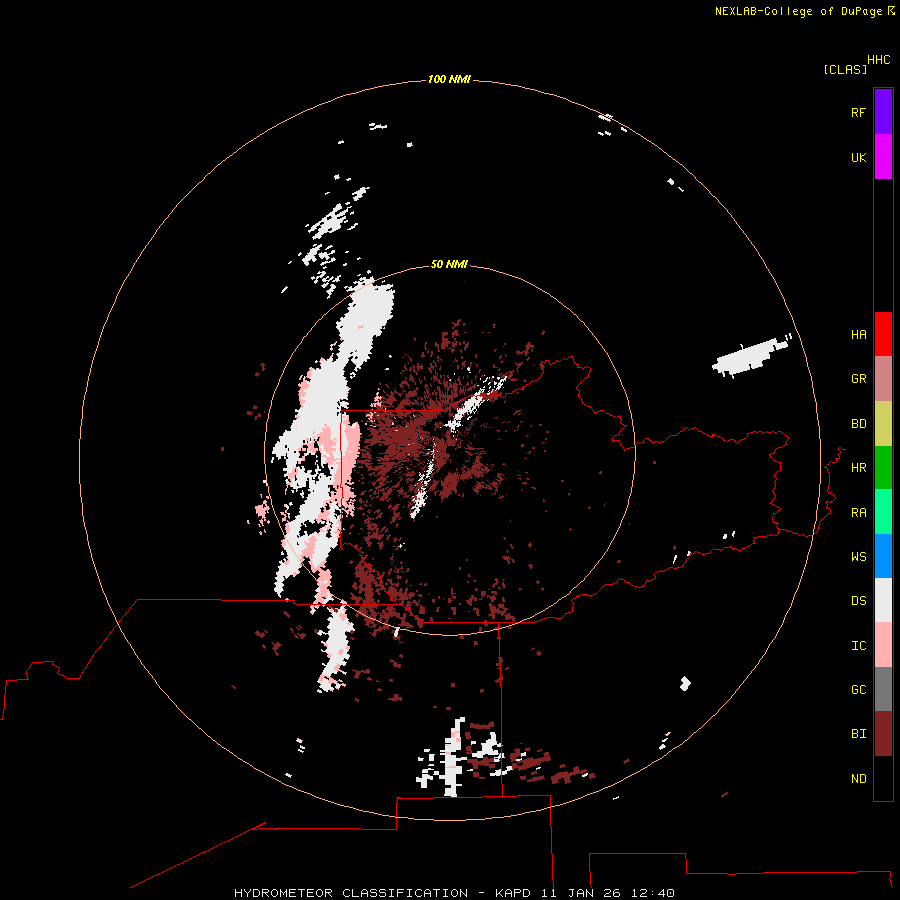Click the RF legend label
Screen dimensions: 900x900
tap(859, 112)
